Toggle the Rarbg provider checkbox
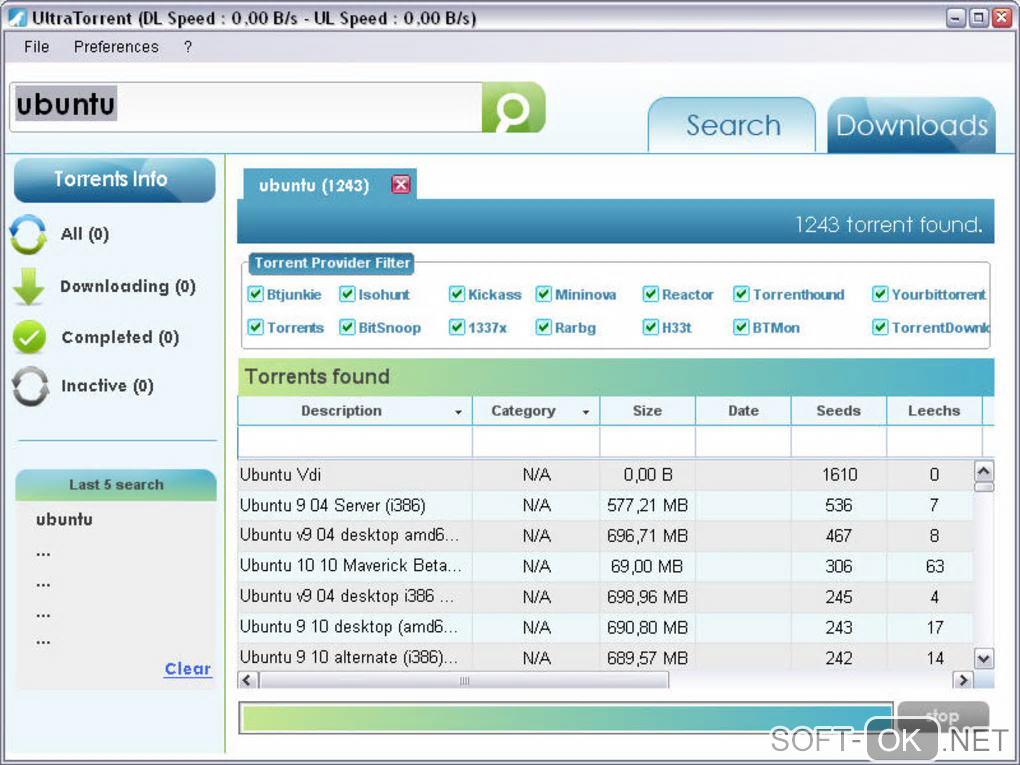The height and width of the screenshot is (765, 1020). 543,327
